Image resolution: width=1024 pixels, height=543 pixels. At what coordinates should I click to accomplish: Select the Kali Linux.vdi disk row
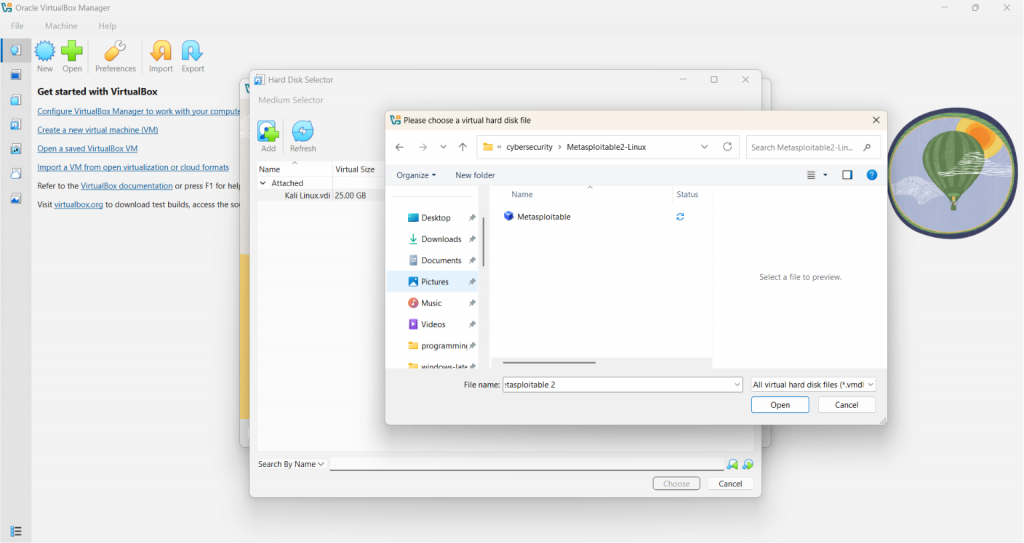321,195
